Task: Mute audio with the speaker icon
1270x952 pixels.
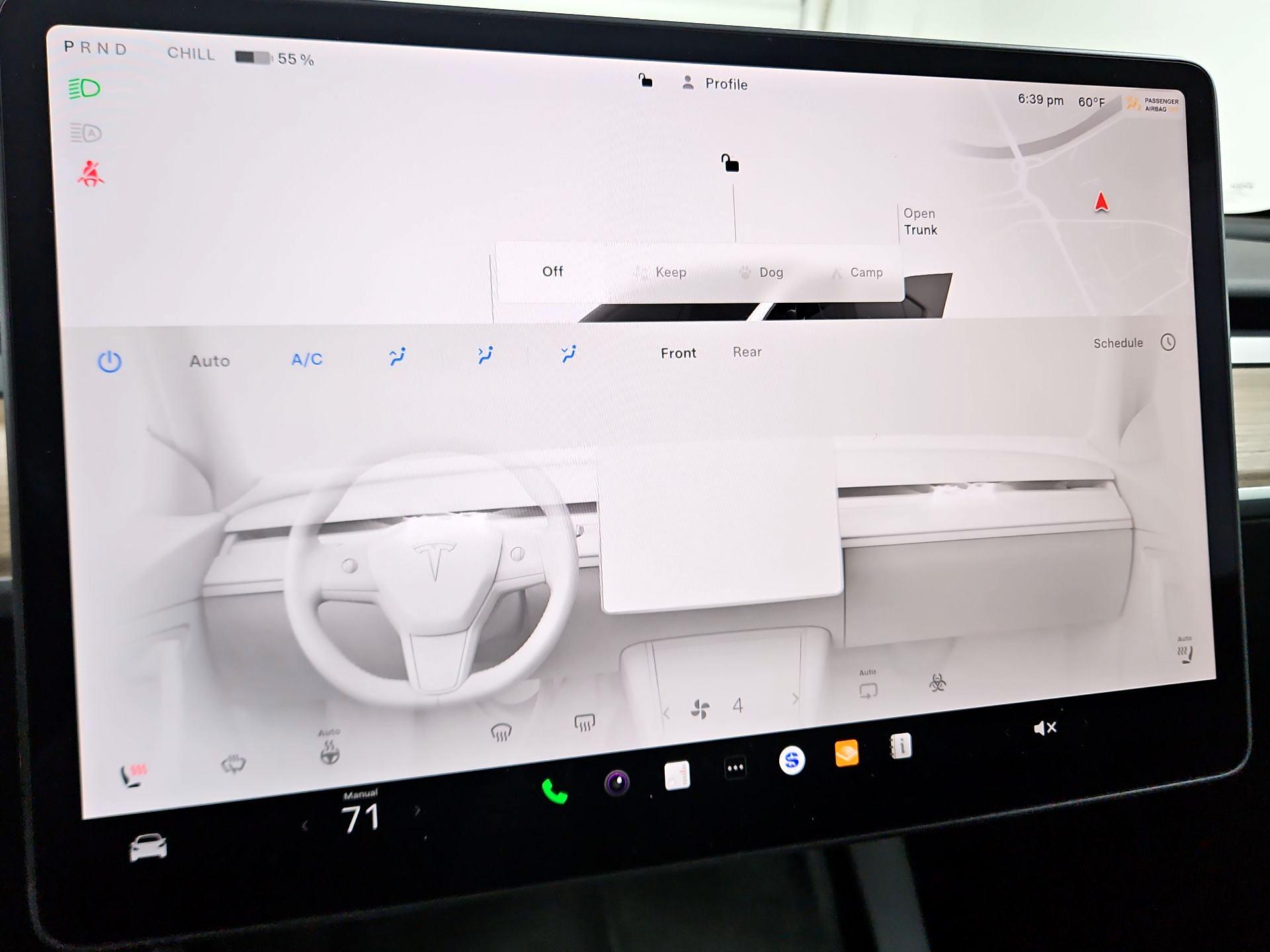Action: point(1045,728)
